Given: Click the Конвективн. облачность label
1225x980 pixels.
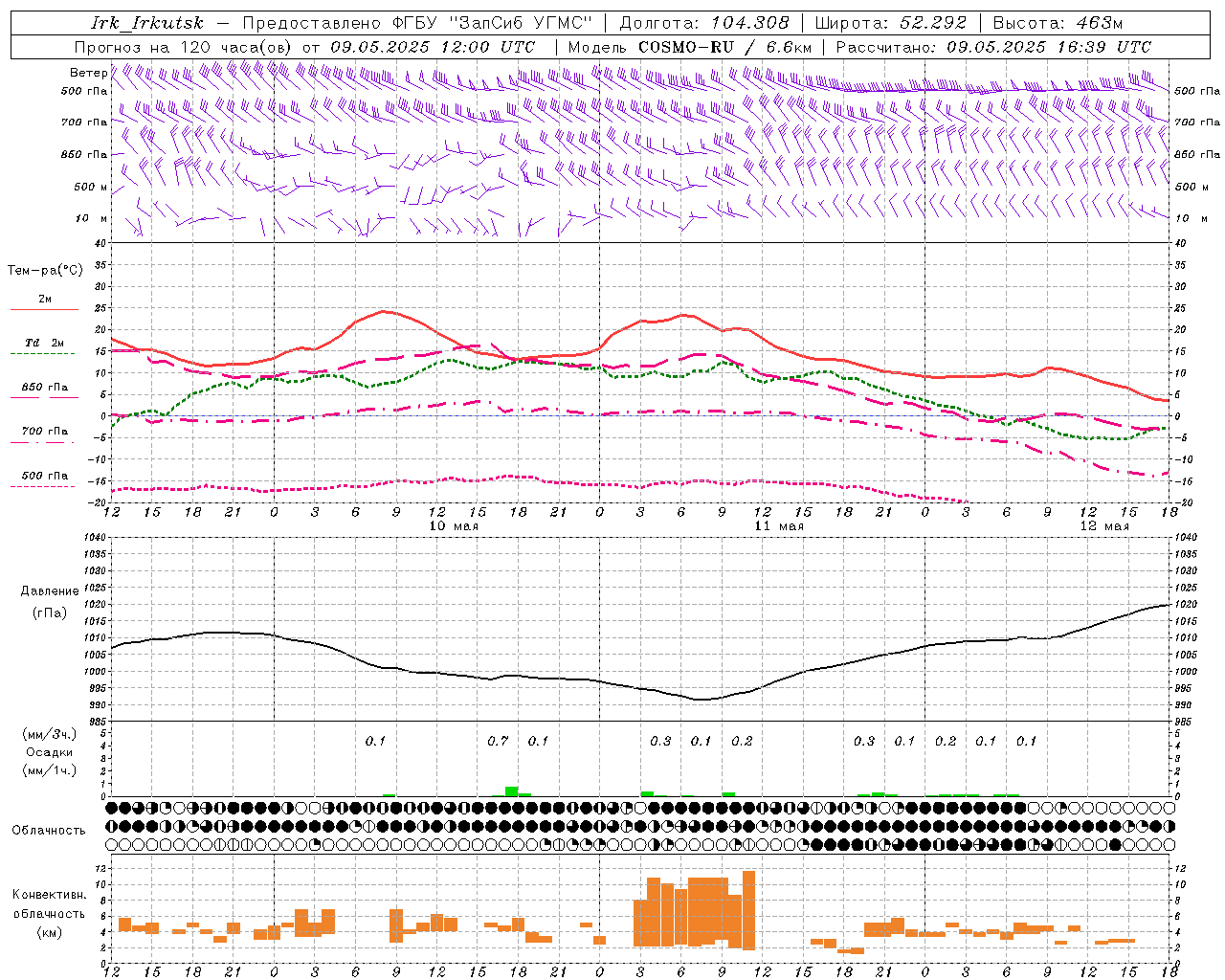Looking at the screenshot, I should [49, 904].
